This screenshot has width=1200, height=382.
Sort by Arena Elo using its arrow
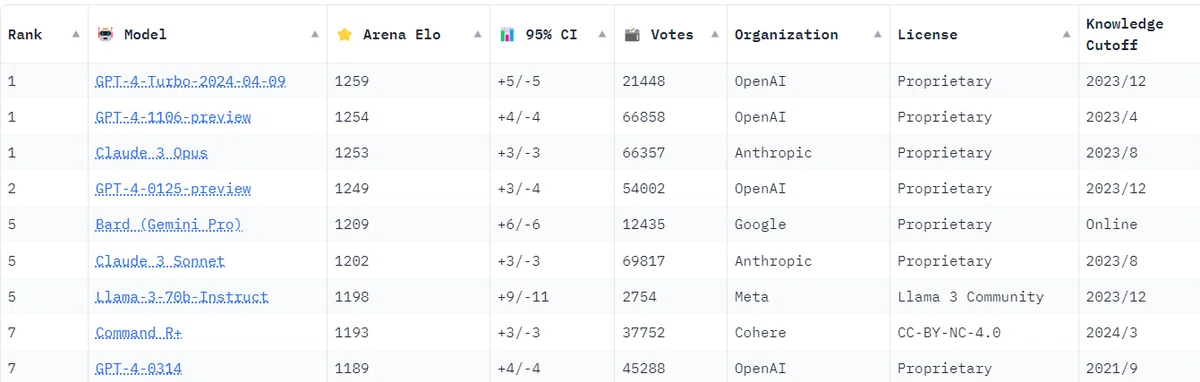coord(478,34)
